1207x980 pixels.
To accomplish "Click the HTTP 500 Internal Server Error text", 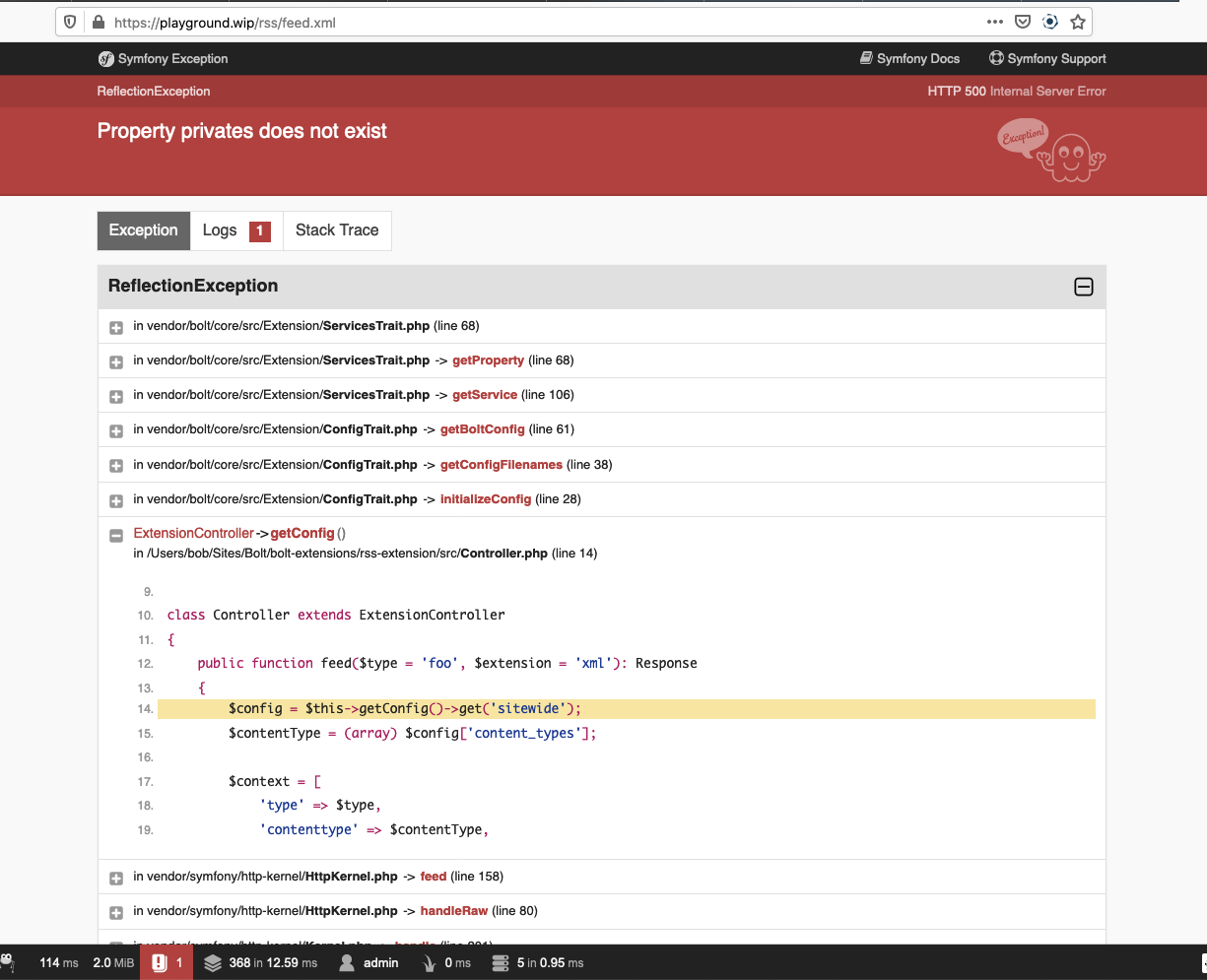I will pos(1017,91).
